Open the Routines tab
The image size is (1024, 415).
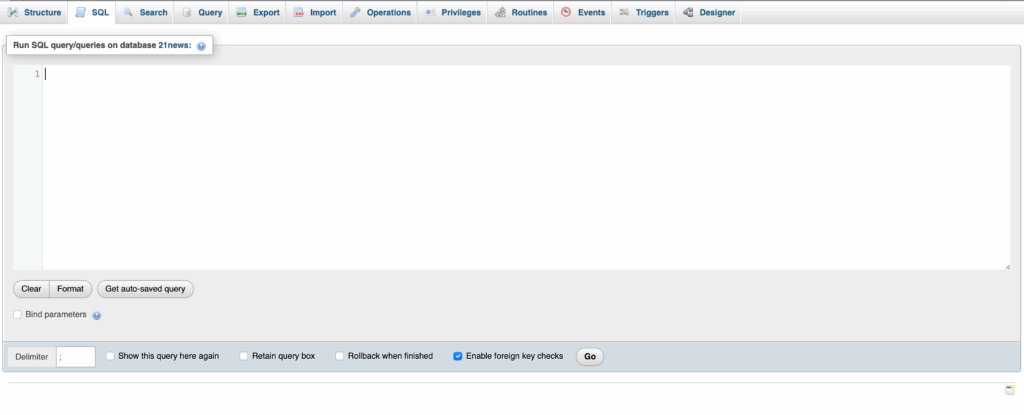tap(520, 12)
